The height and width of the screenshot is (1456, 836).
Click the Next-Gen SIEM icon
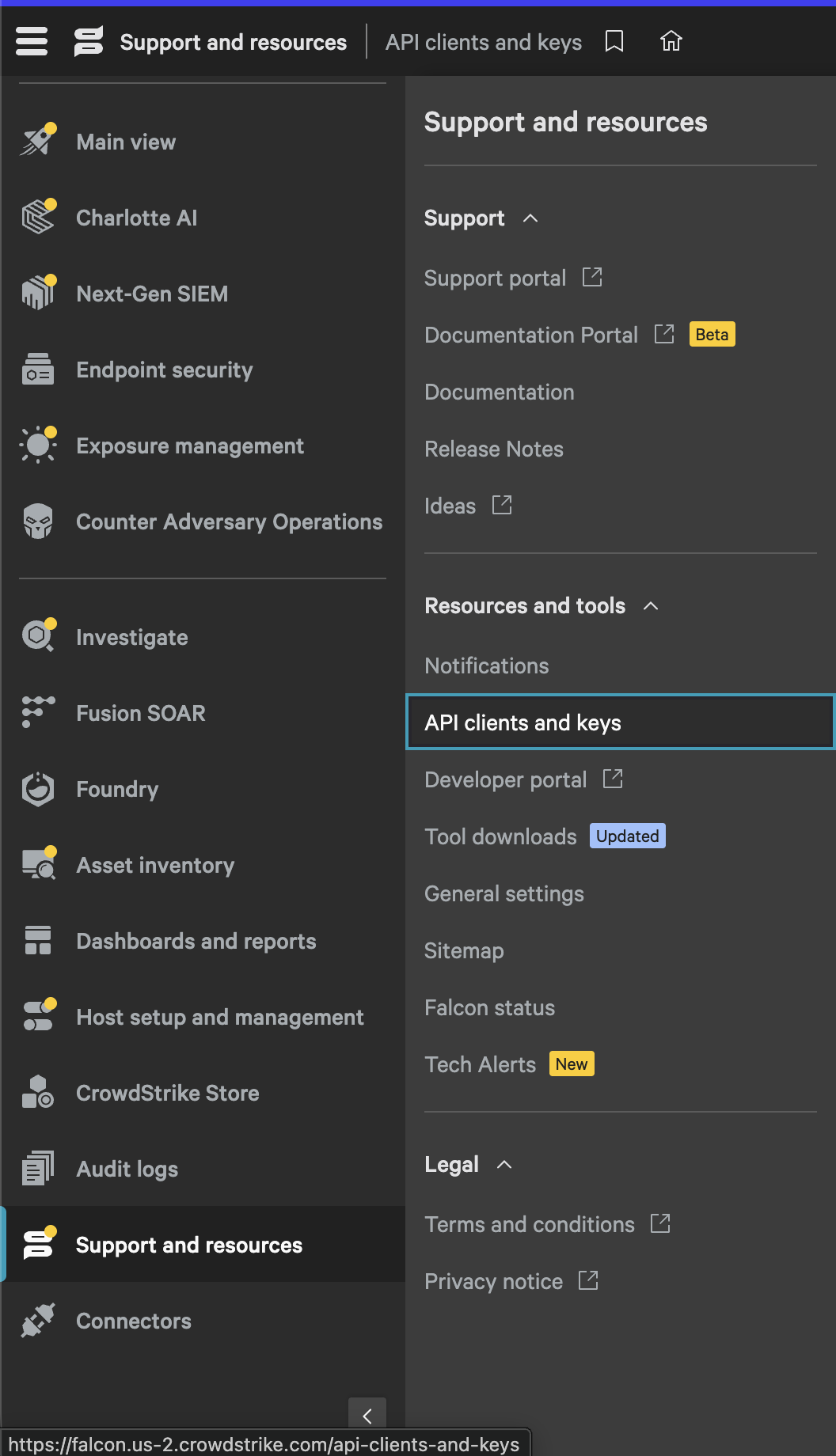click(x=38, y=293)
